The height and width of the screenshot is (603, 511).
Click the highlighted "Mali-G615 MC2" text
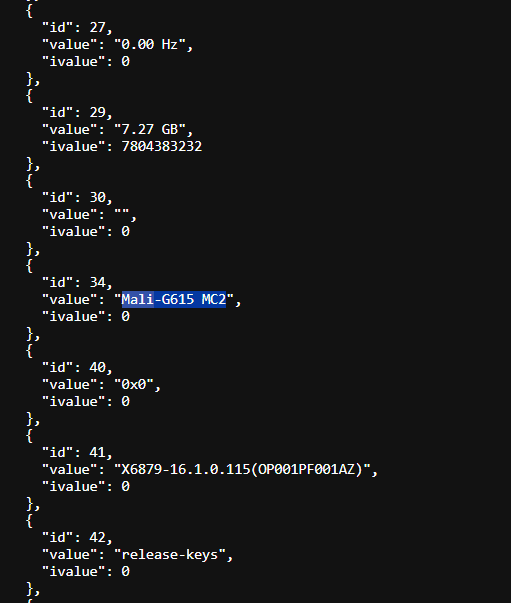174,300
